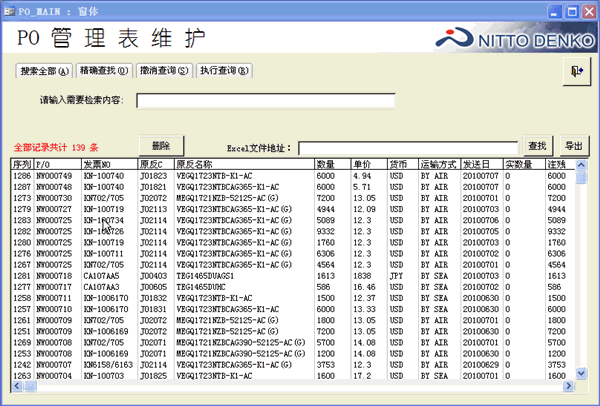
Task: Click the list scroll up arrow
Action: click(581, 165)
